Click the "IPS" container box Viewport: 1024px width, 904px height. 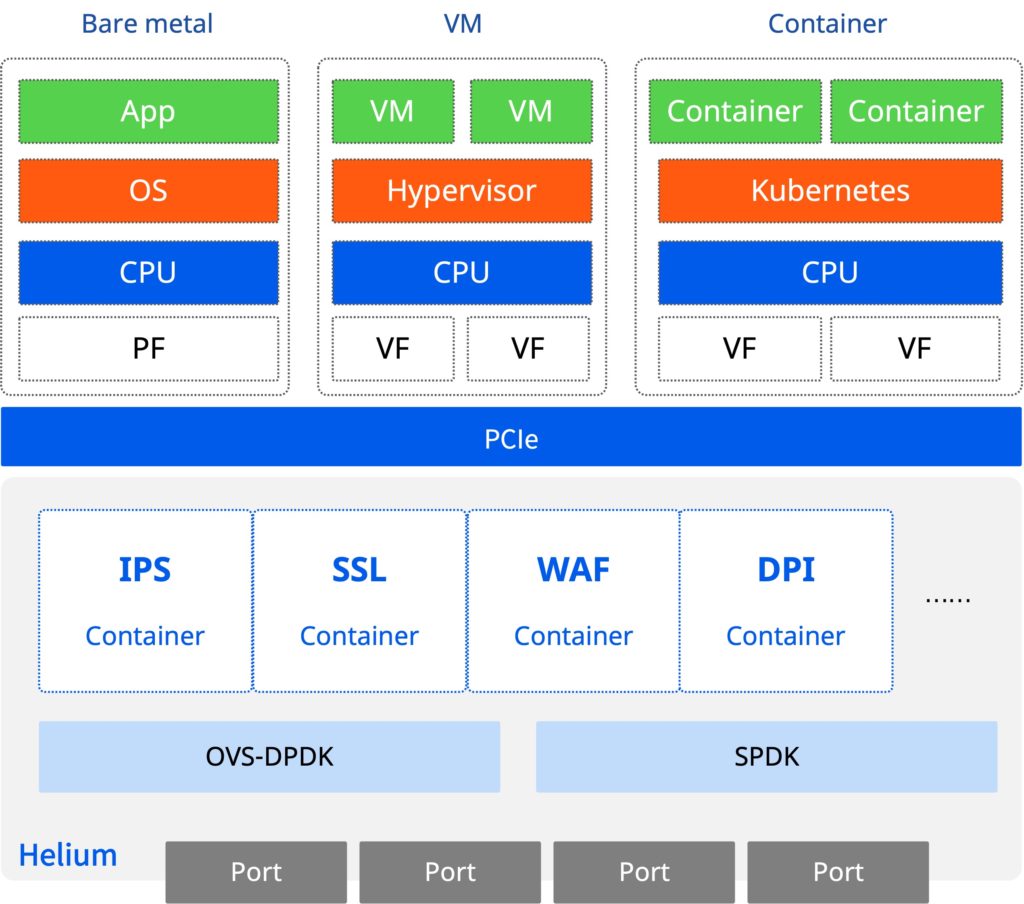[x=145, y=600]
